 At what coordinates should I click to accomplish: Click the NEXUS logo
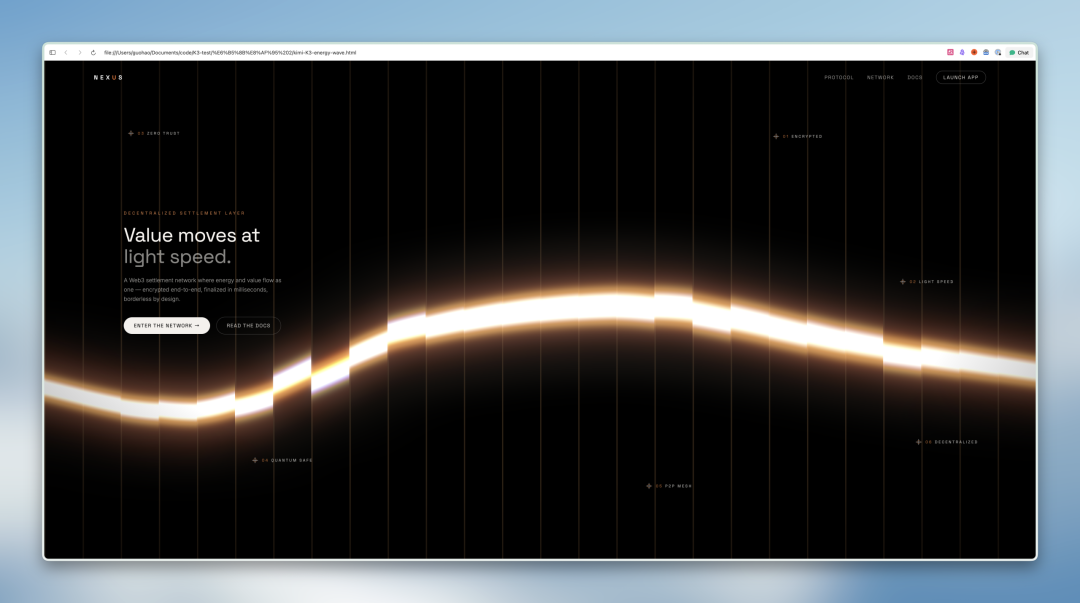(x=108, y=78)
